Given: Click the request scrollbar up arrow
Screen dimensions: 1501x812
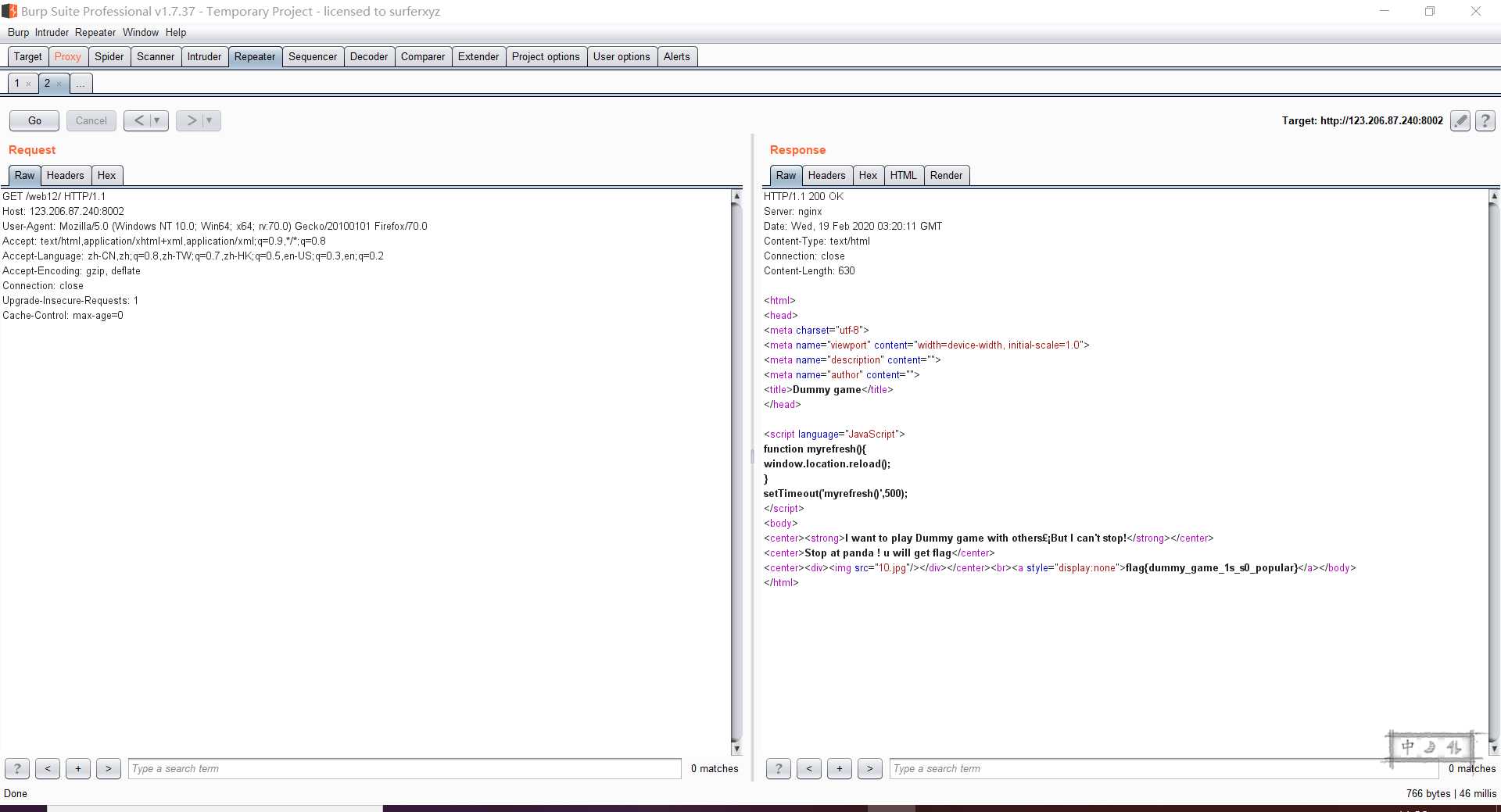Looking at the screenshot, I should point(736,196).
